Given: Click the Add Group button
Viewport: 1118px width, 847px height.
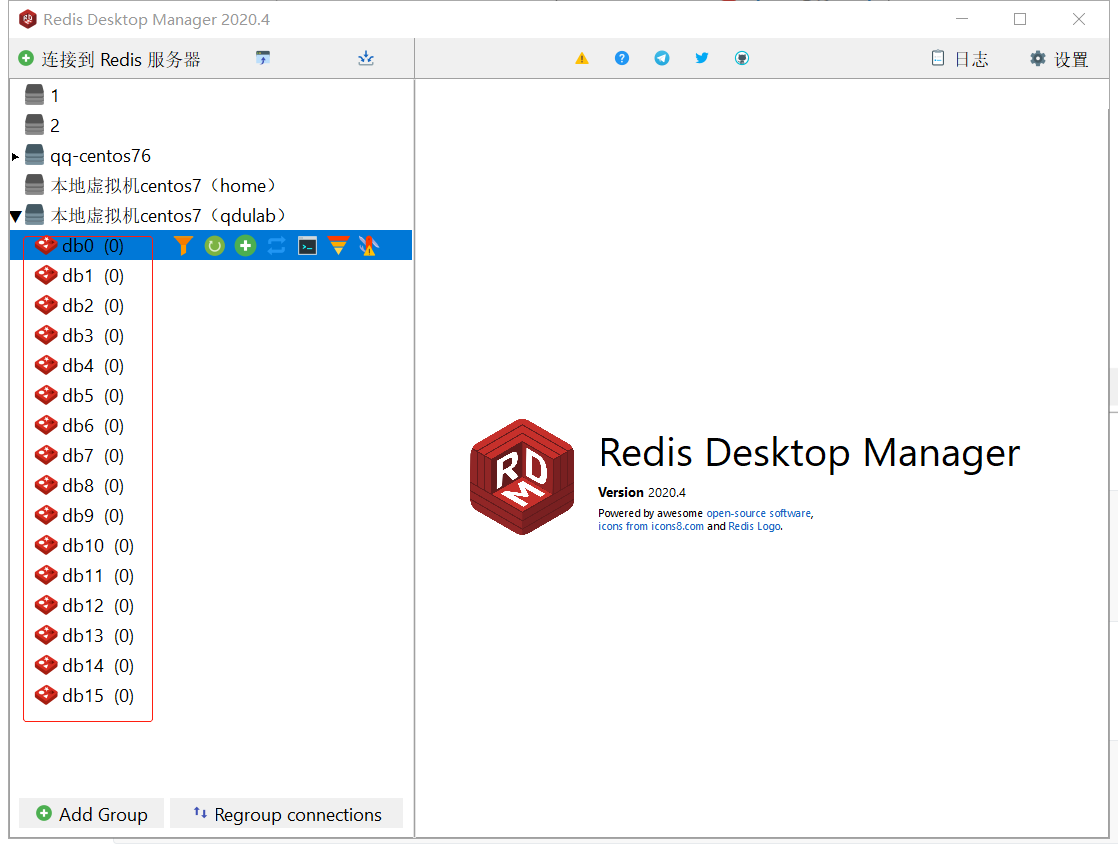Looking at the screenshot, I should 91,813.
